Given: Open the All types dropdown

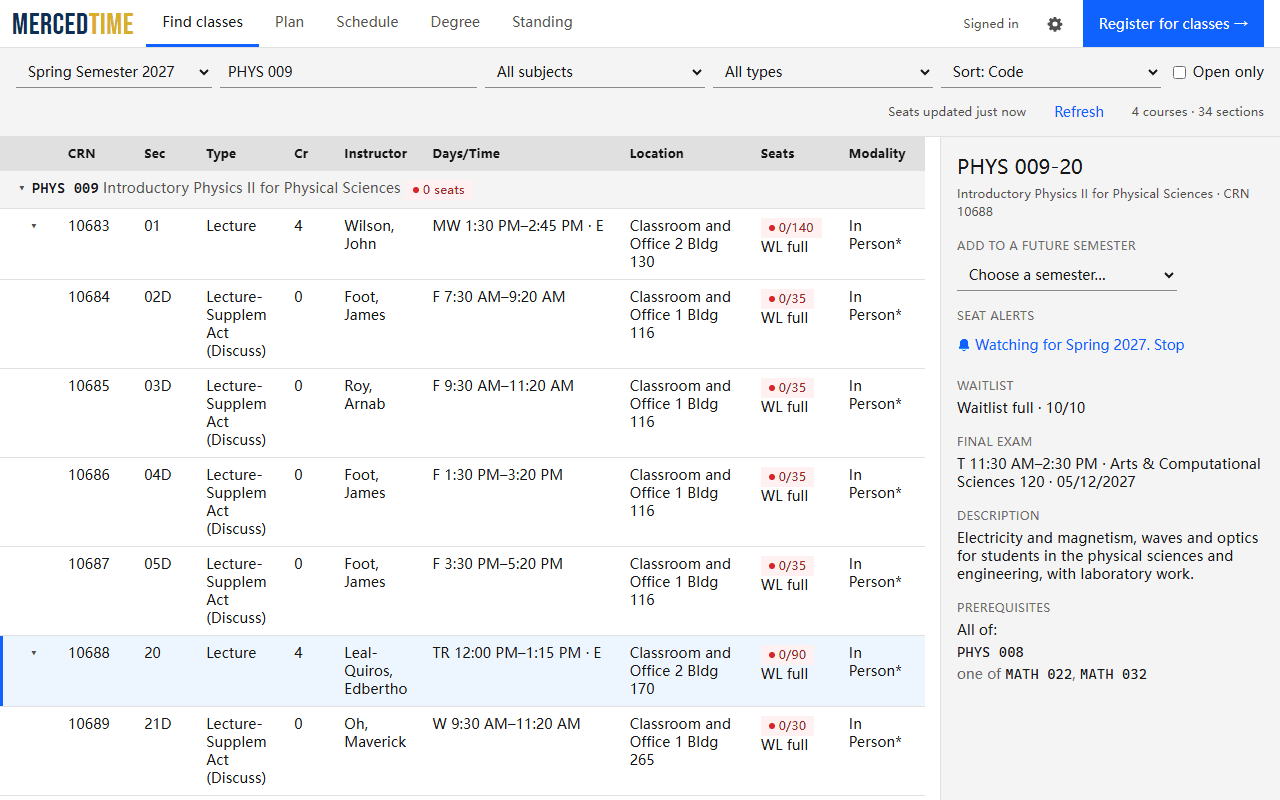Looking at the screenshot, I should click(823, 72).
